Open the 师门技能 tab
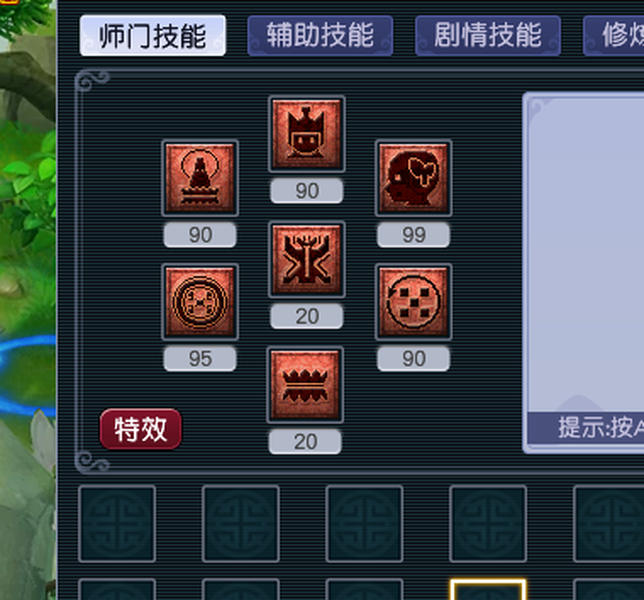This screenshot has height=600, width=644. [153, 36]
